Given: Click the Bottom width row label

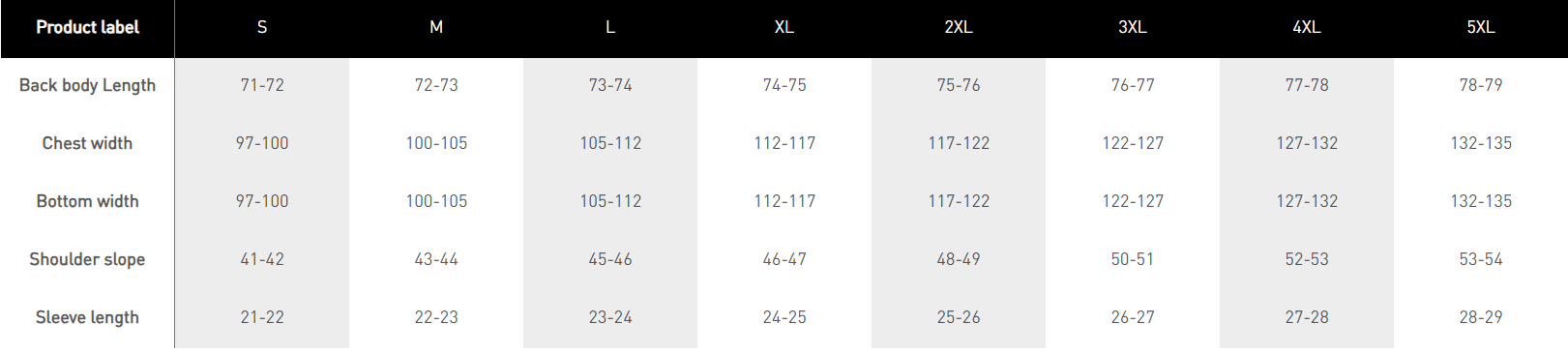Looking at the screenshot, I should pos(87,201).
